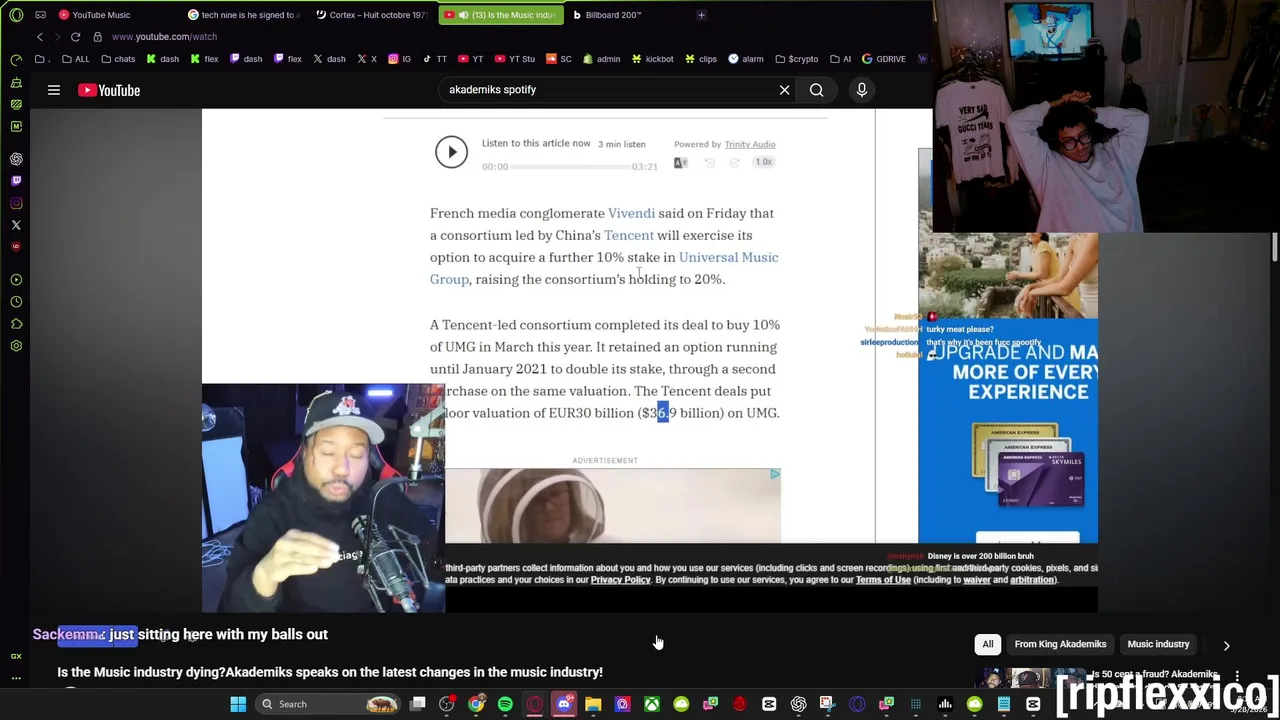
Task: Open the Windows Start menu
Action: pos(238,704)
